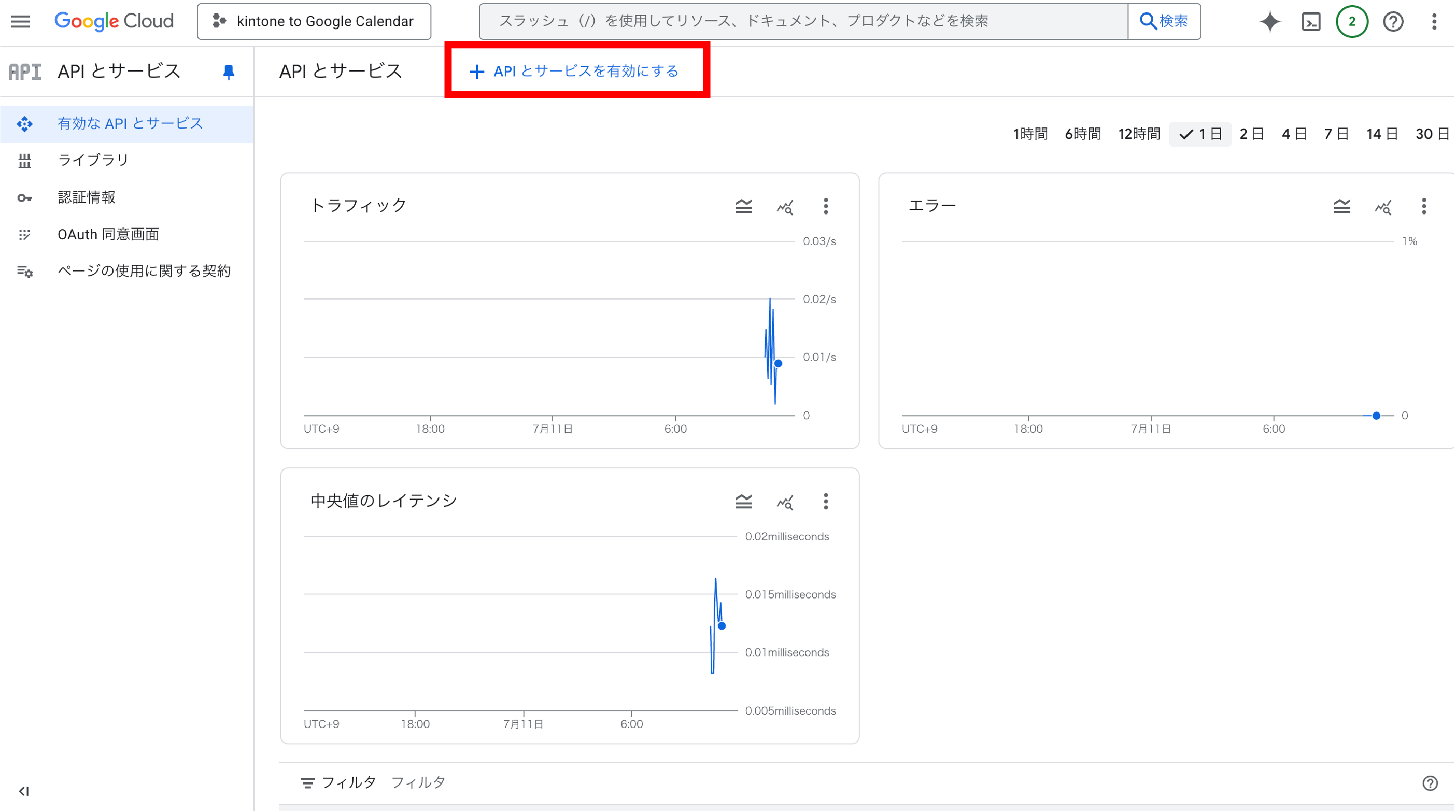Click the トラフィック chart title

tap(358, 206)
